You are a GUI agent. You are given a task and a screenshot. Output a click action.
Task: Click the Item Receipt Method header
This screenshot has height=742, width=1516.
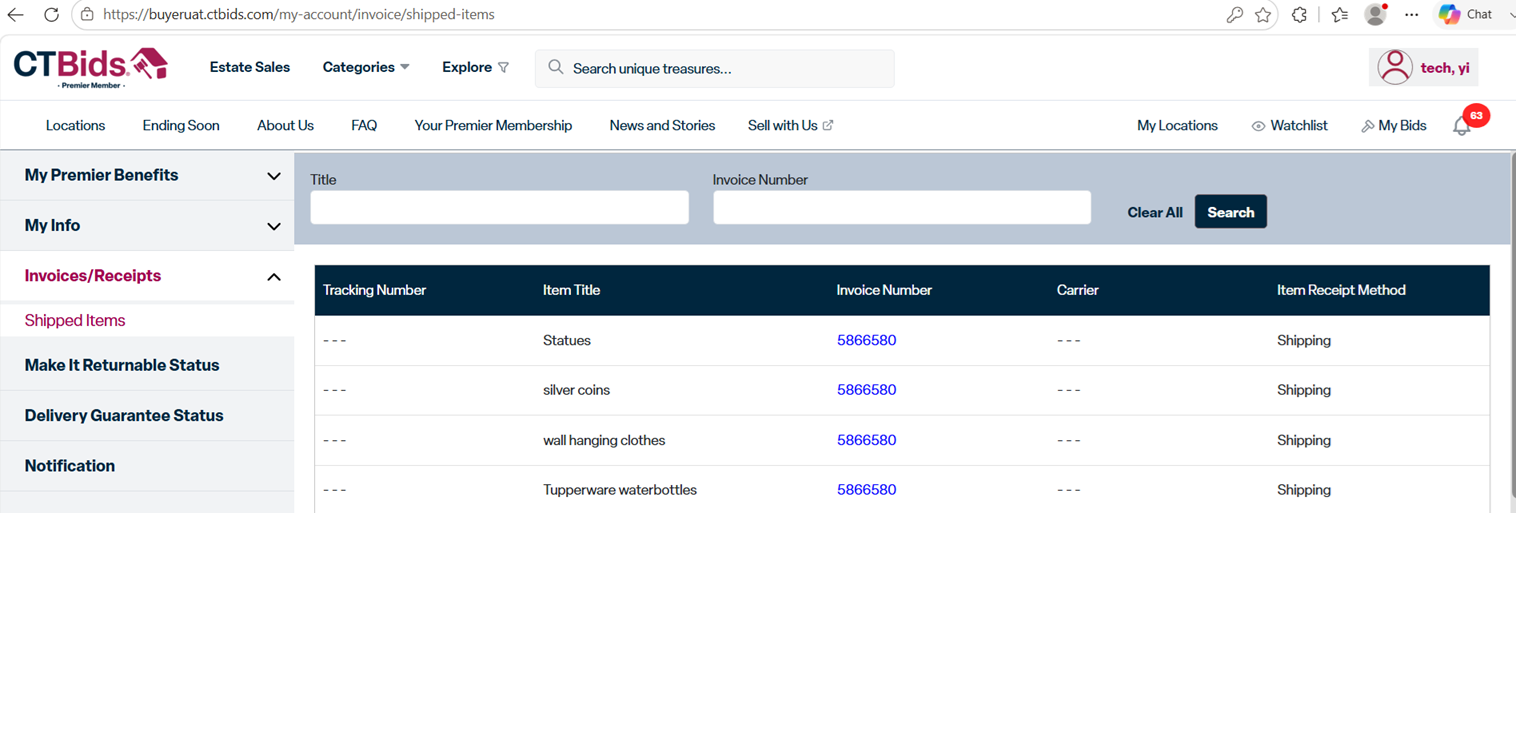point(1341,290)
